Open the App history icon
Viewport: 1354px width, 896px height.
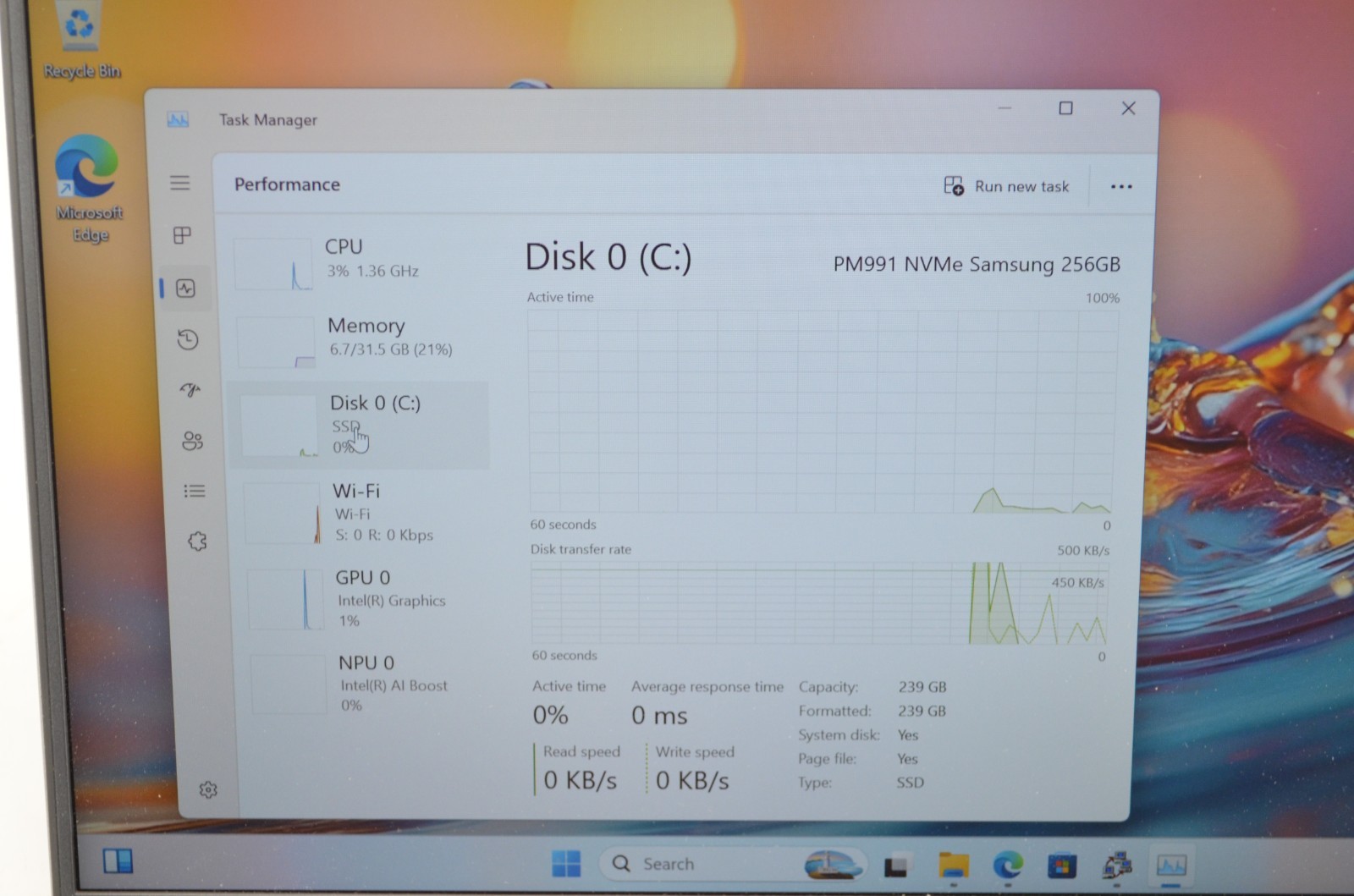pyautogui.click(x=188, y=340)
